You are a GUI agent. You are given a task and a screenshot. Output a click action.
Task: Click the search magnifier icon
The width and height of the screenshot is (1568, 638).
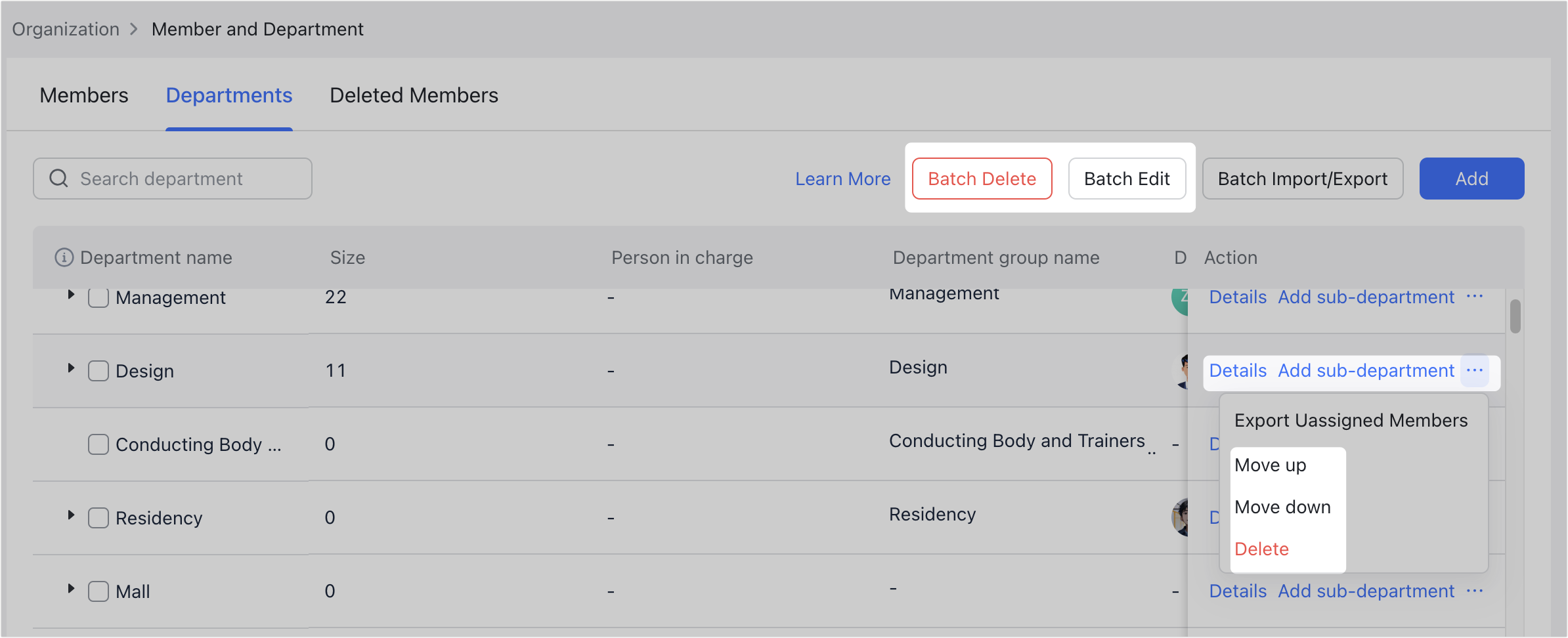pyautogui.click(x=58, y=178)
